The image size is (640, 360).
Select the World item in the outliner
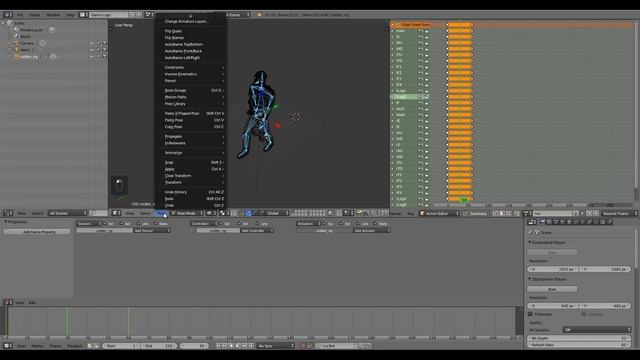click(25, 36)
